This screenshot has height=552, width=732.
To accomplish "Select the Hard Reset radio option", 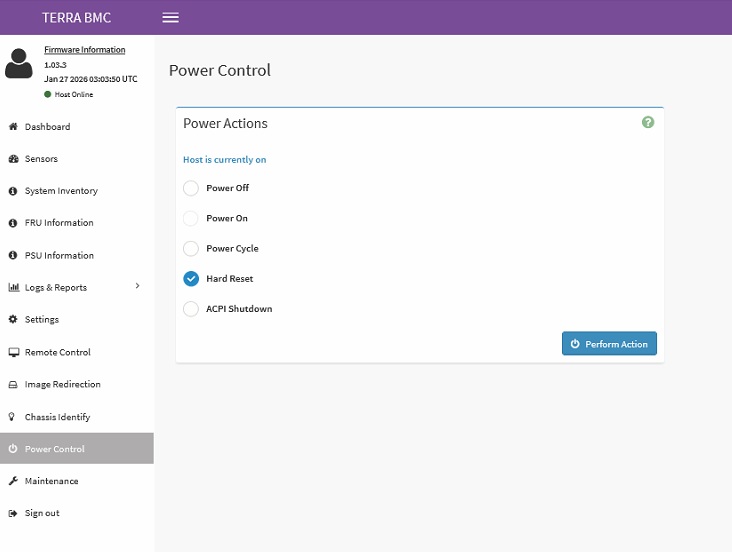I will pyautogui.click(x=191, y=279).
